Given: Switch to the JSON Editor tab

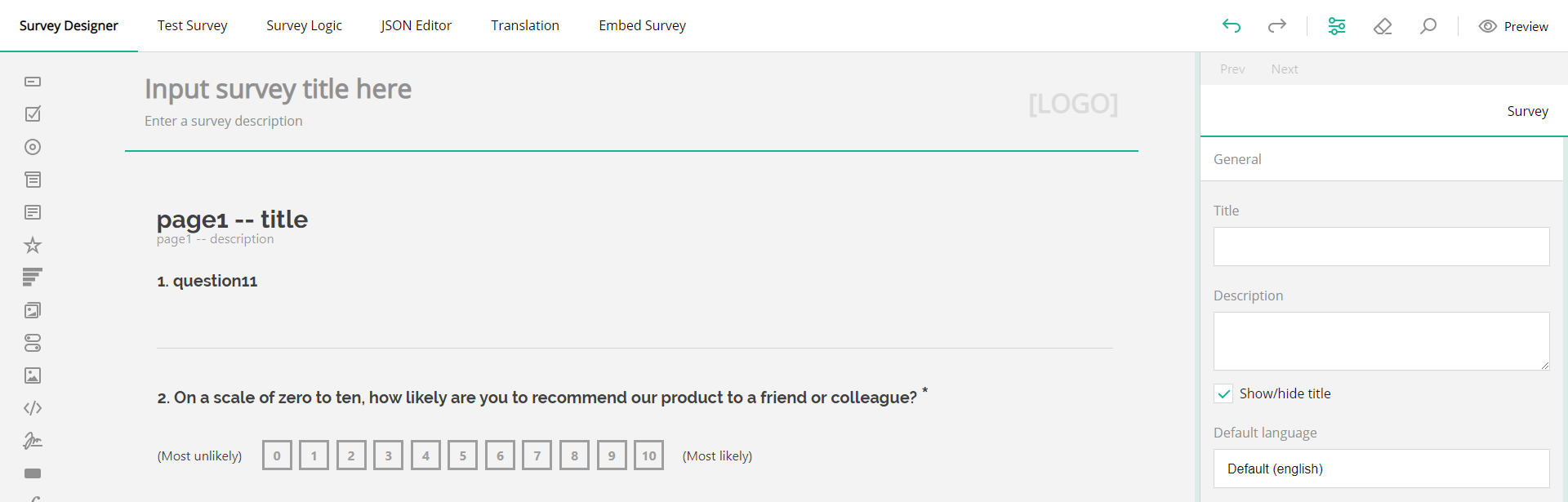Looking at the screenshot, I should pyautogui.click(x=416, y=25).
